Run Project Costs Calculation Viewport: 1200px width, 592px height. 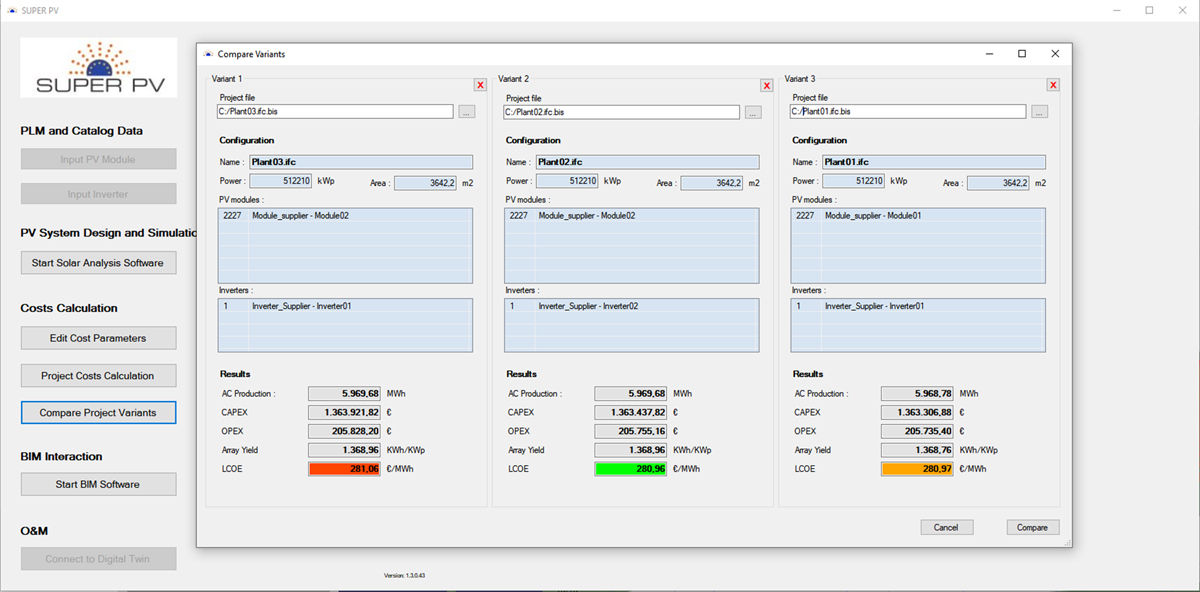pyautogui.click(x=98, y=376)
